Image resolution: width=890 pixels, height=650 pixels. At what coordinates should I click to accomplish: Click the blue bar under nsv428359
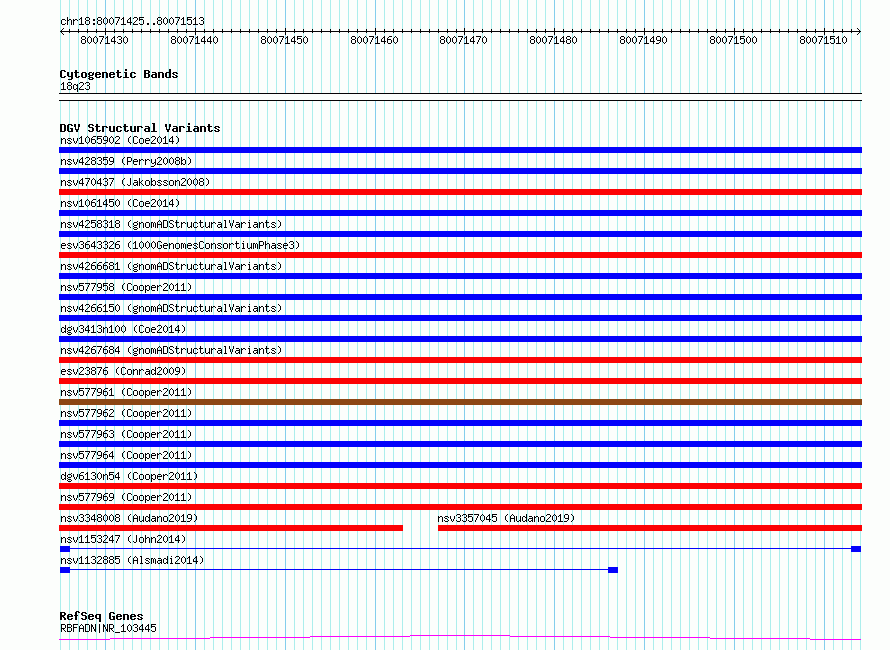pos(460,171)
